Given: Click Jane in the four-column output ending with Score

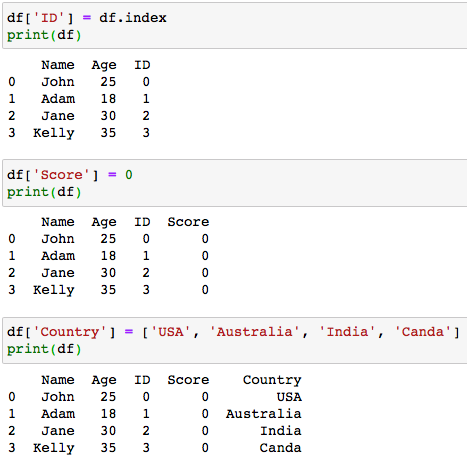Looking at the screenshot, I should click(58, 273).
